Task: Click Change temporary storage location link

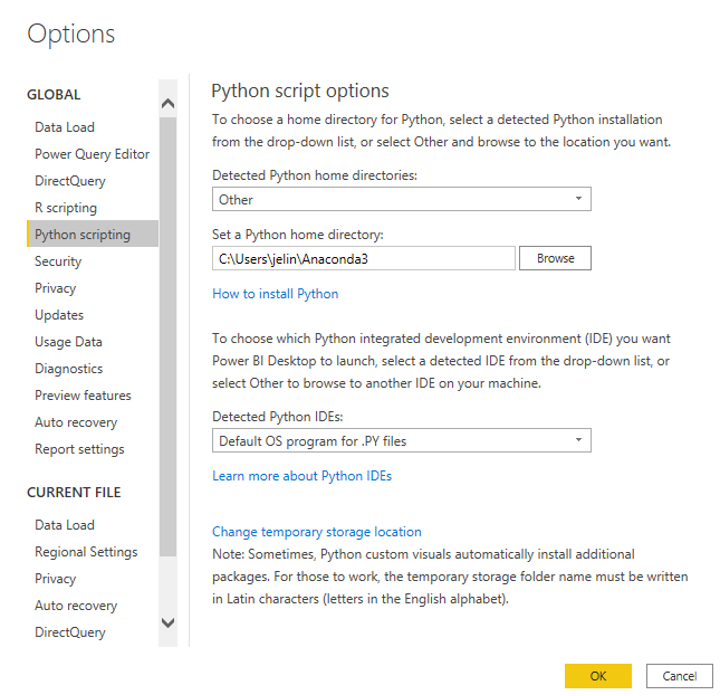Action: pos(316,532)
